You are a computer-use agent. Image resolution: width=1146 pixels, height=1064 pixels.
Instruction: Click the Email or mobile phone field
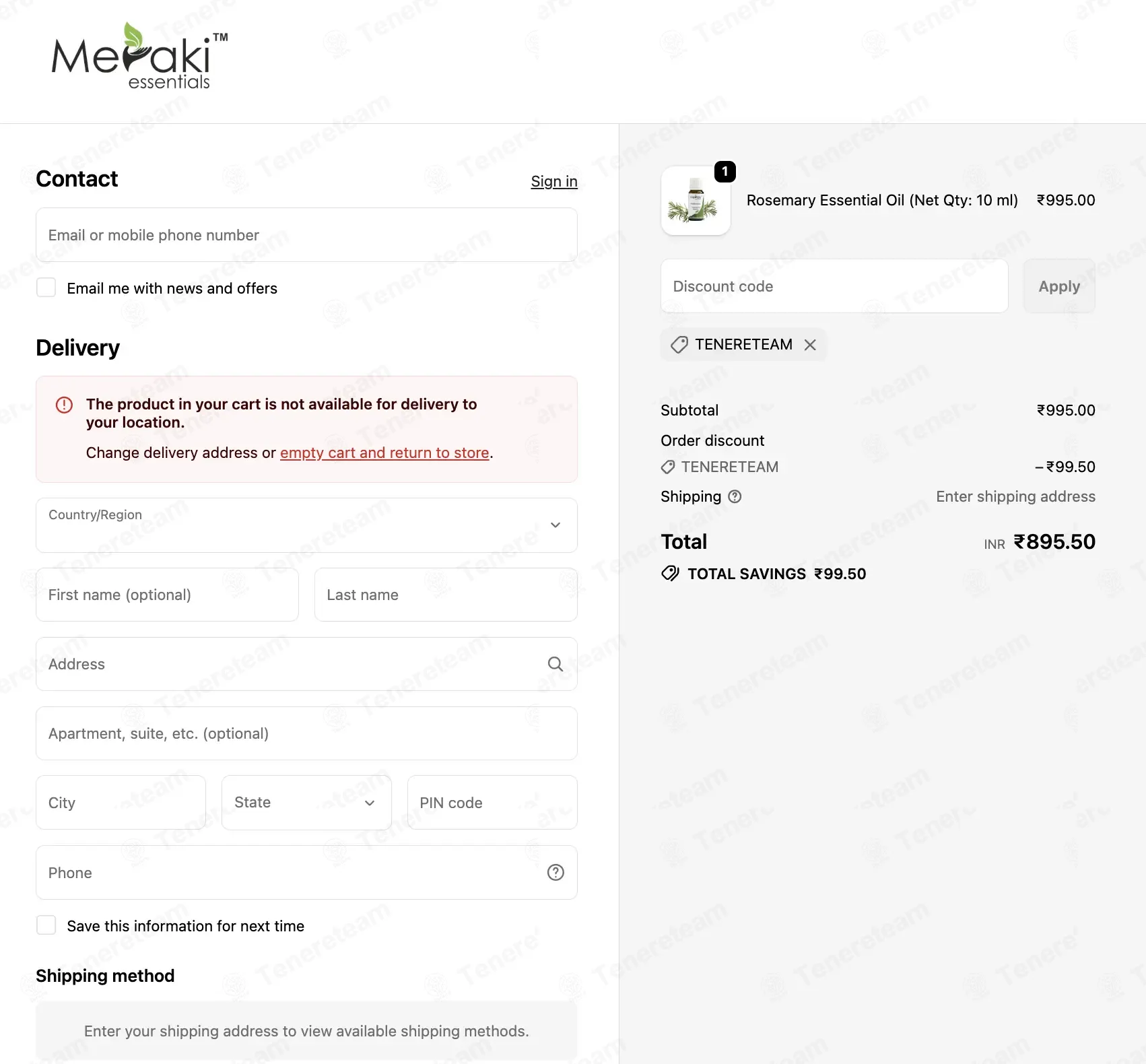coord(306,235)
